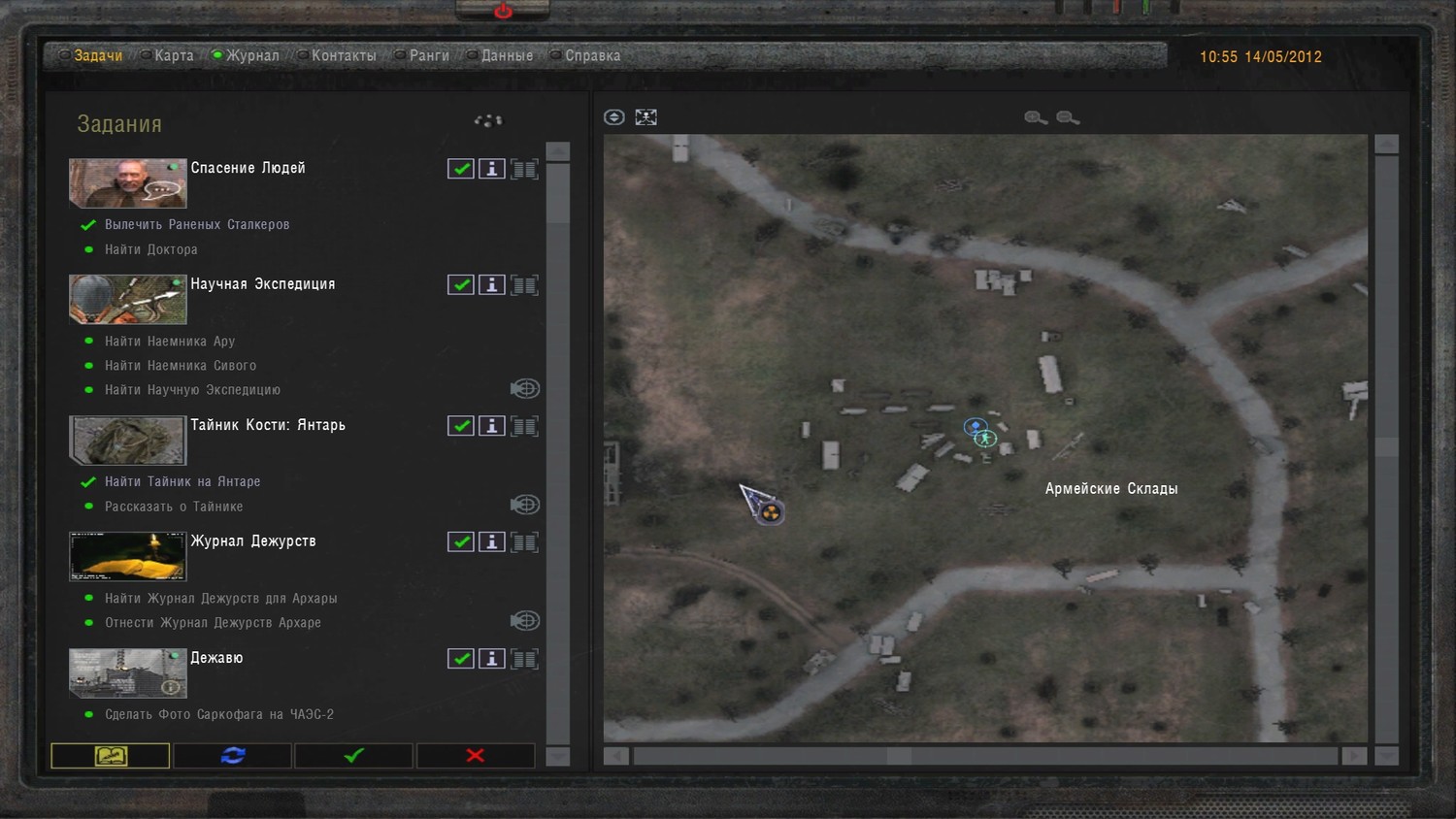This screenshot has width=1456, height=819.
Task: Expand description of Спасение Людей quest
Action: [524, 169]
